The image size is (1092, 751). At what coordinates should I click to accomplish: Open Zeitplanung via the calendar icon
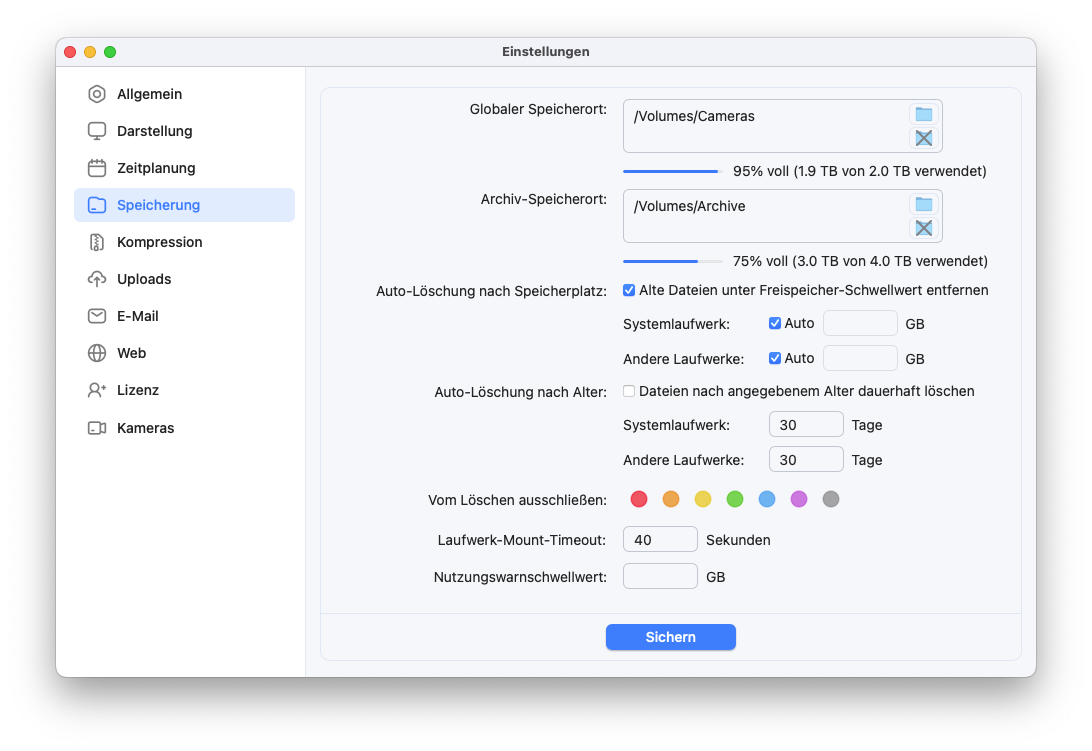click(x=96, y=168)
